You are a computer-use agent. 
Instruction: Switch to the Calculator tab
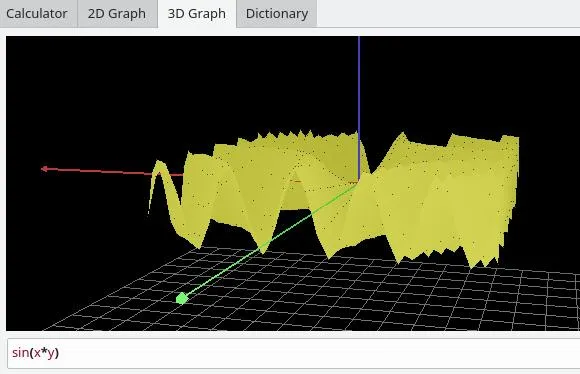click(x=37, y=14)
